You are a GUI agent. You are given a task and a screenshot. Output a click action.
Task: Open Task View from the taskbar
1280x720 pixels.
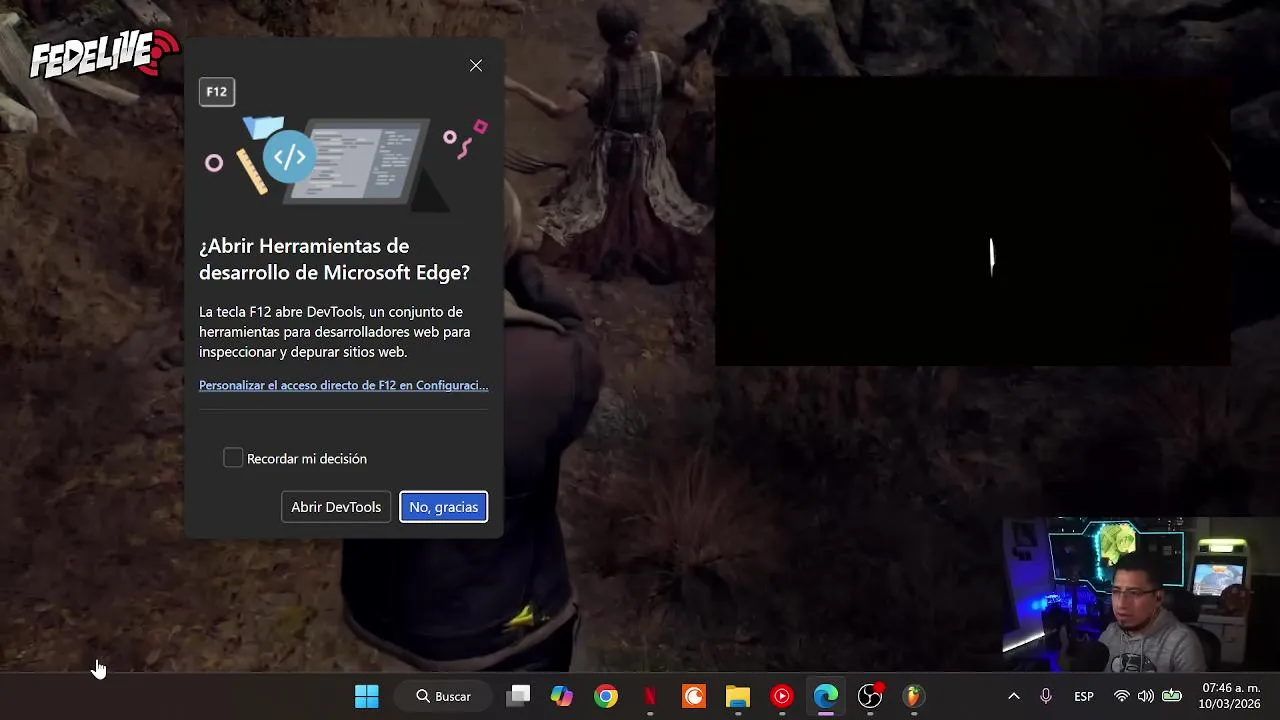(x=518, y=696)
